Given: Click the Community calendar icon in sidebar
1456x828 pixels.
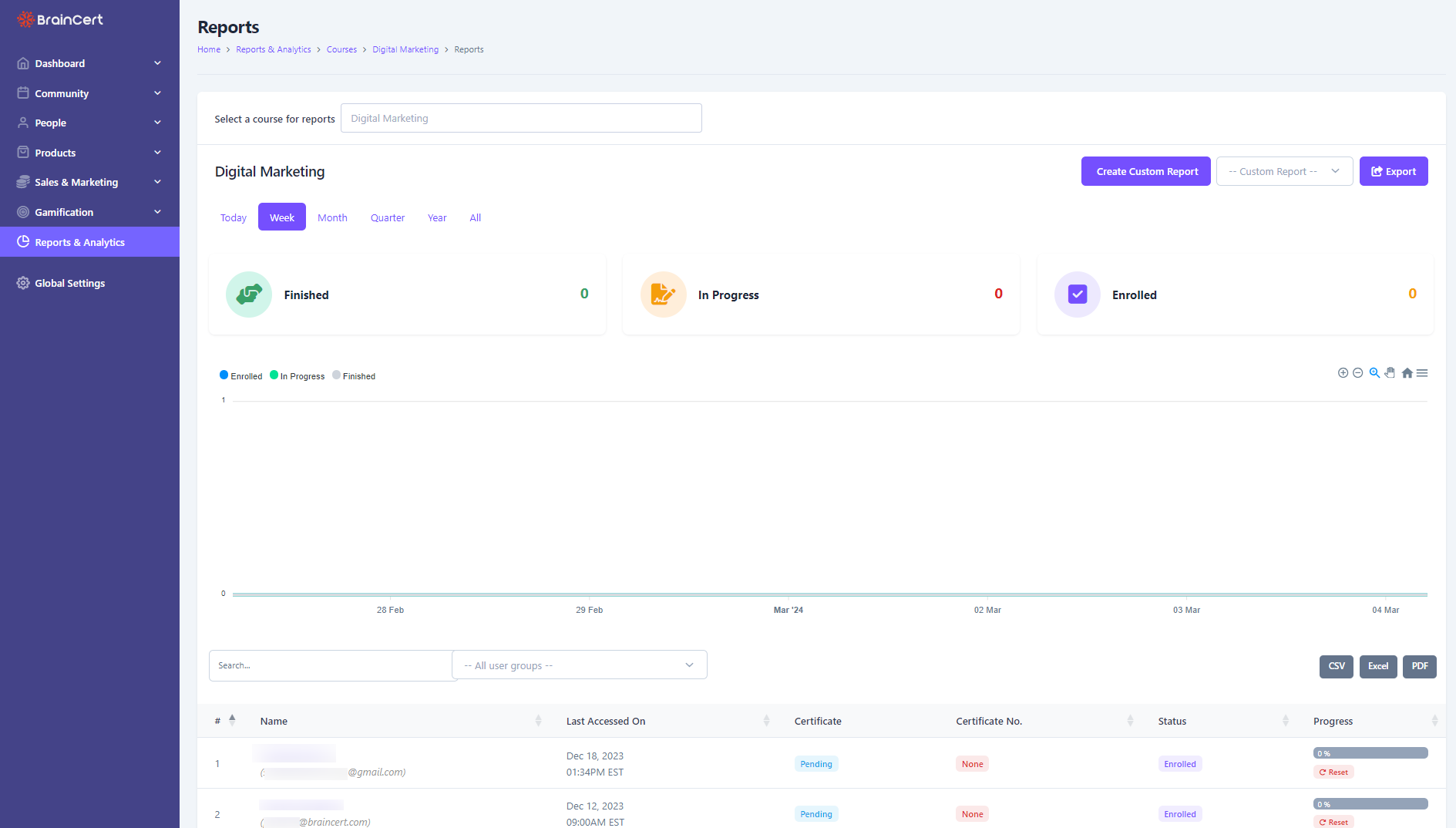Looking at the screenshot, I should 23,93.
